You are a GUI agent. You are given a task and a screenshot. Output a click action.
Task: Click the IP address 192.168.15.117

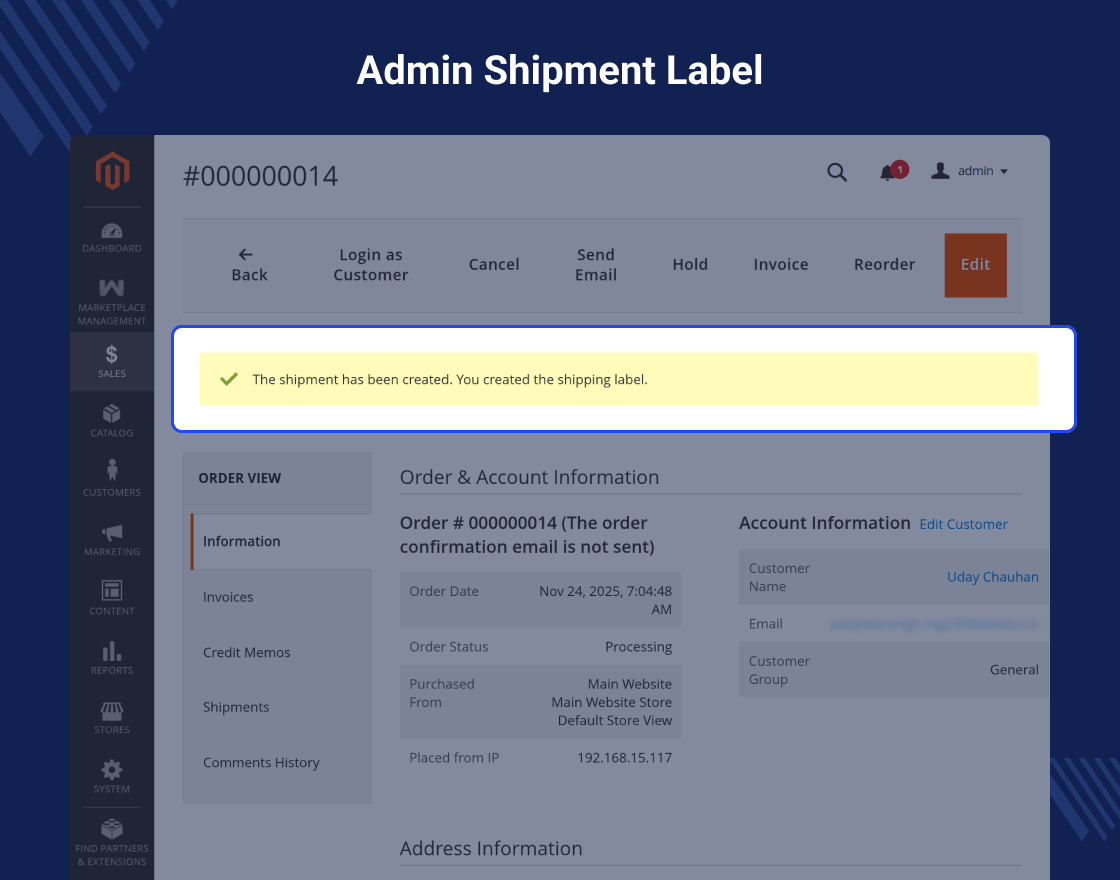pyautogui.click(x=624, y=758)
